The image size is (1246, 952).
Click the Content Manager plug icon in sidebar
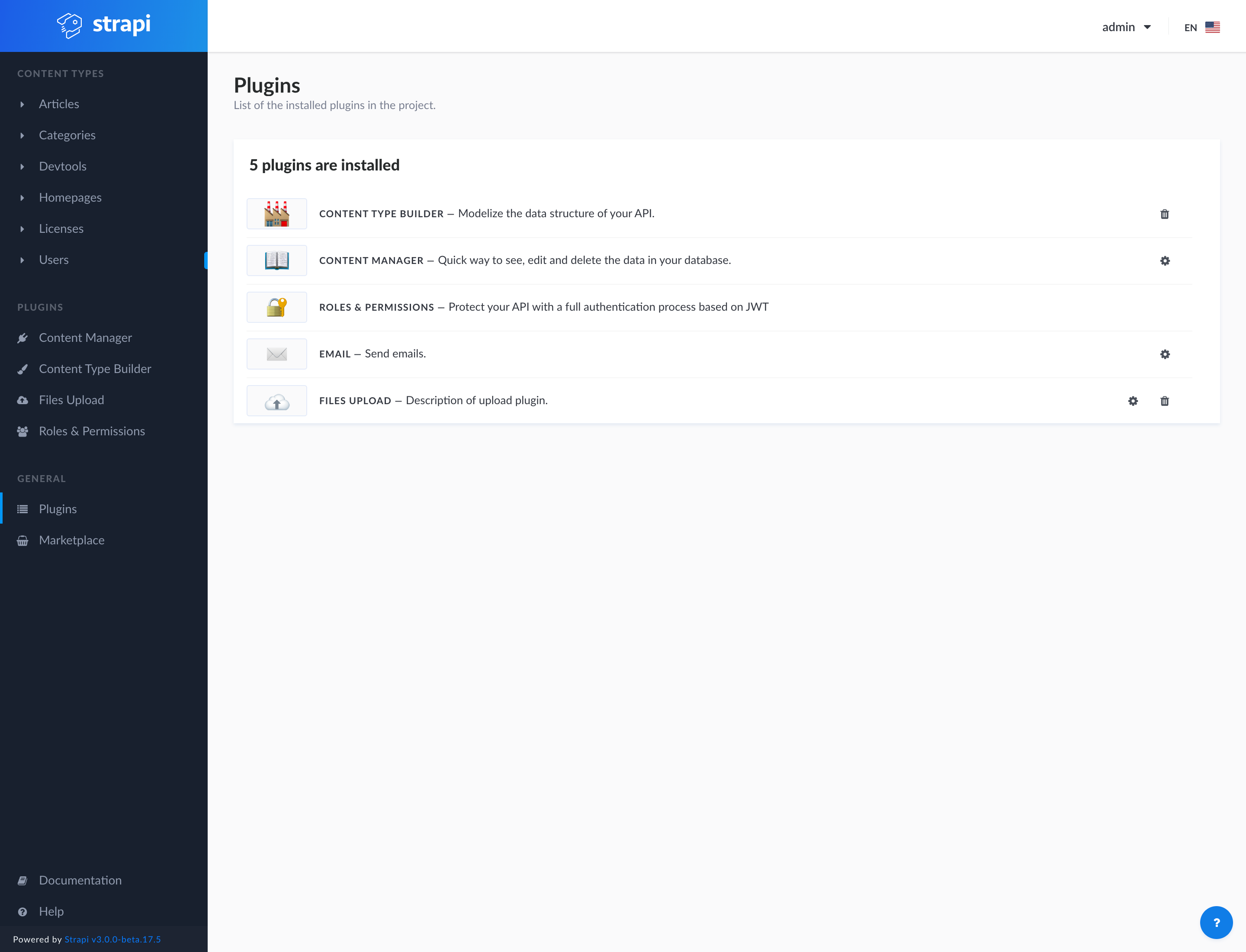(22, 338)
